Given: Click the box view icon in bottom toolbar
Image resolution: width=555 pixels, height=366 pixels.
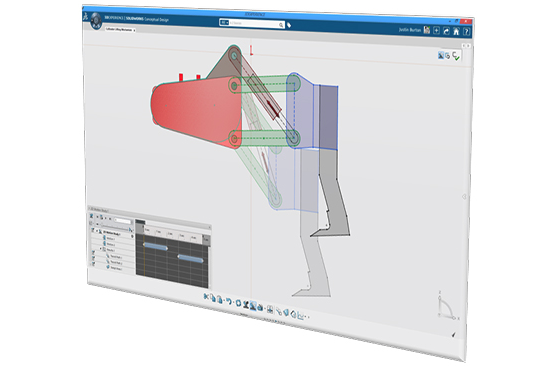Looking at the screenshot, I should click(293, 314).
